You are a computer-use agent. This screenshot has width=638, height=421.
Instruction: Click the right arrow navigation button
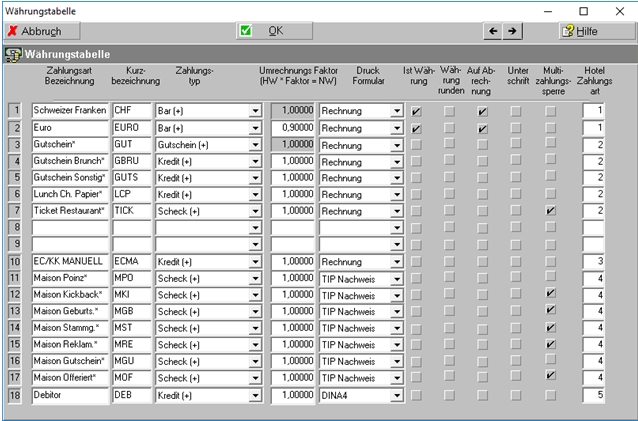[x=512, y=31]
